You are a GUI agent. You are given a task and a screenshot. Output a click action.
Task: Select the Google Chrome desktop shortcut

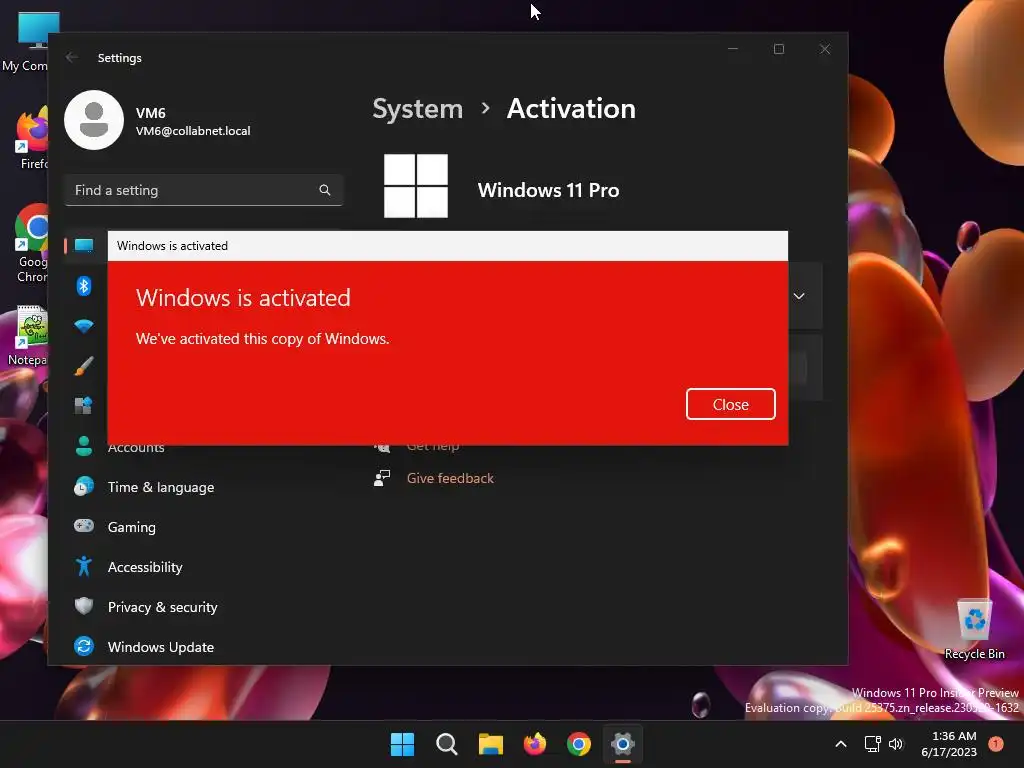tap(31, 243)
